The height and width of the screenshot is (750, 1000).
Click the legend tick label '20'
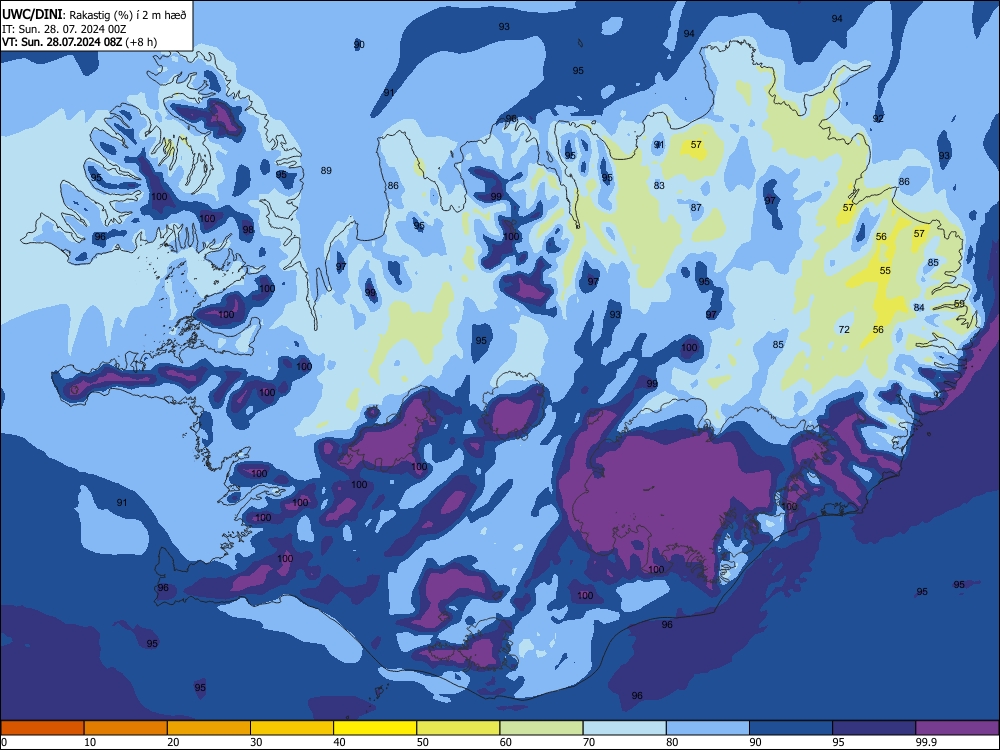(x=173, y=742)
